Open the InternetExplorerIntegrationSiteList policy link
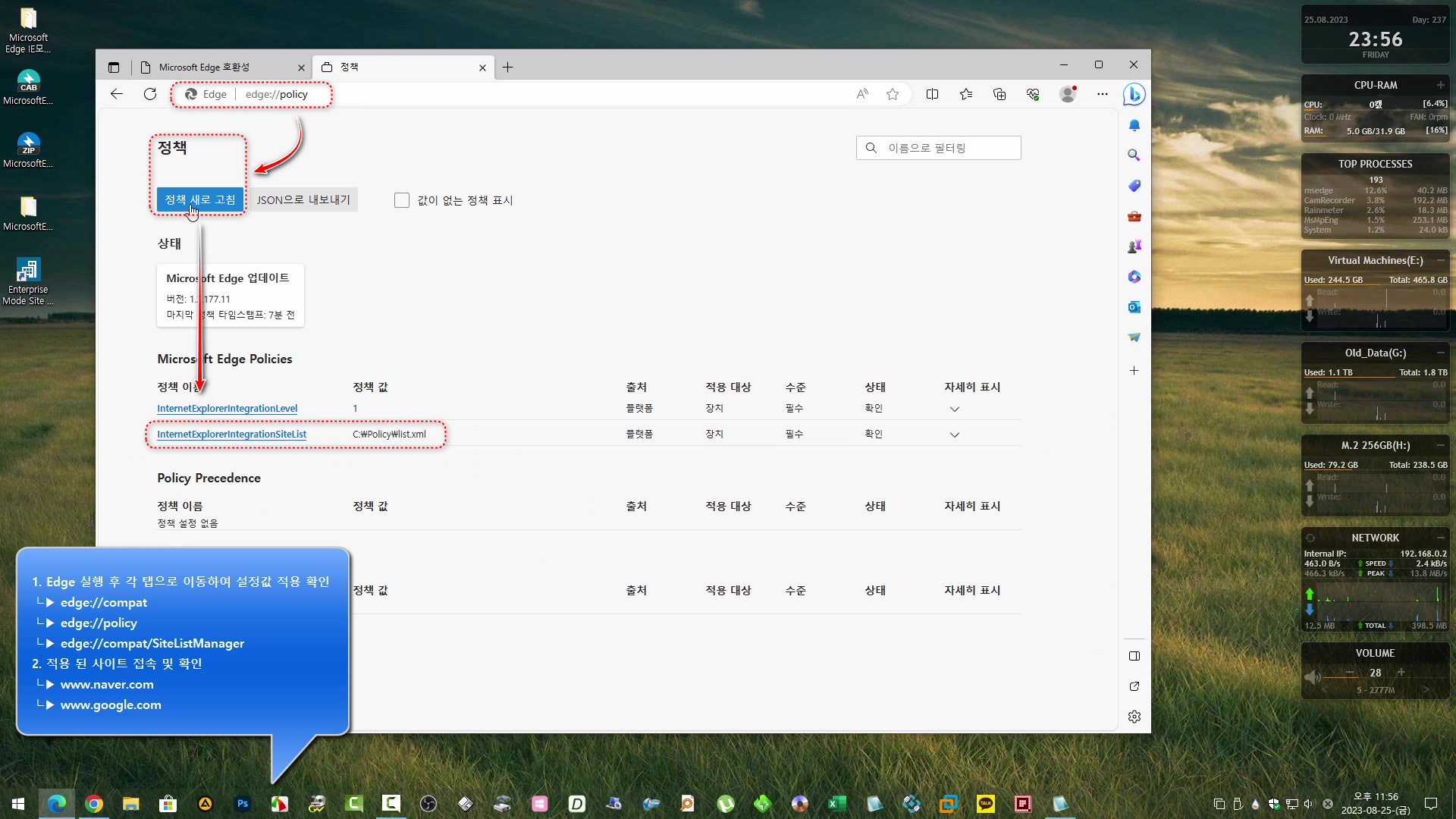1456x819 pixels. pyautogui.click(x=231, y=434)
